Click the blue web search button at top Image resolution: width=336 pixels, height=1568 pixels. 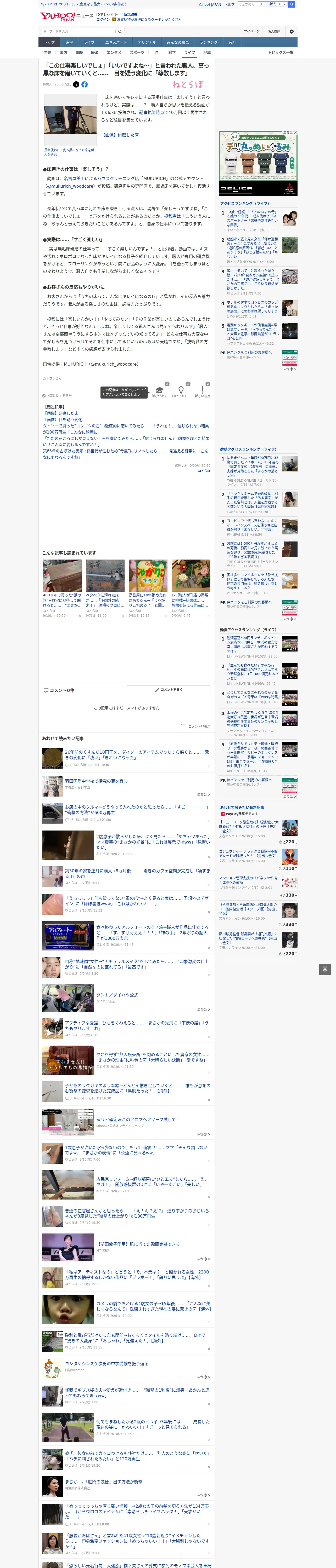point(292,4)
